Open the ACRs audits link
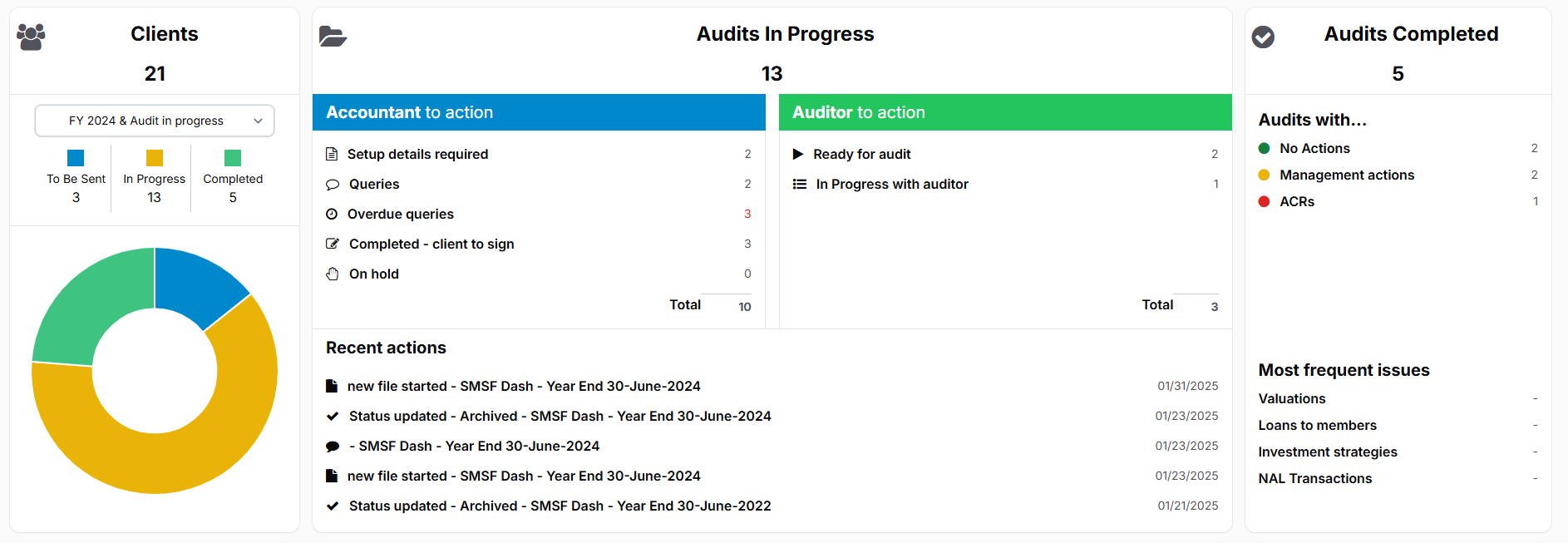 (x=1297, y=201)
